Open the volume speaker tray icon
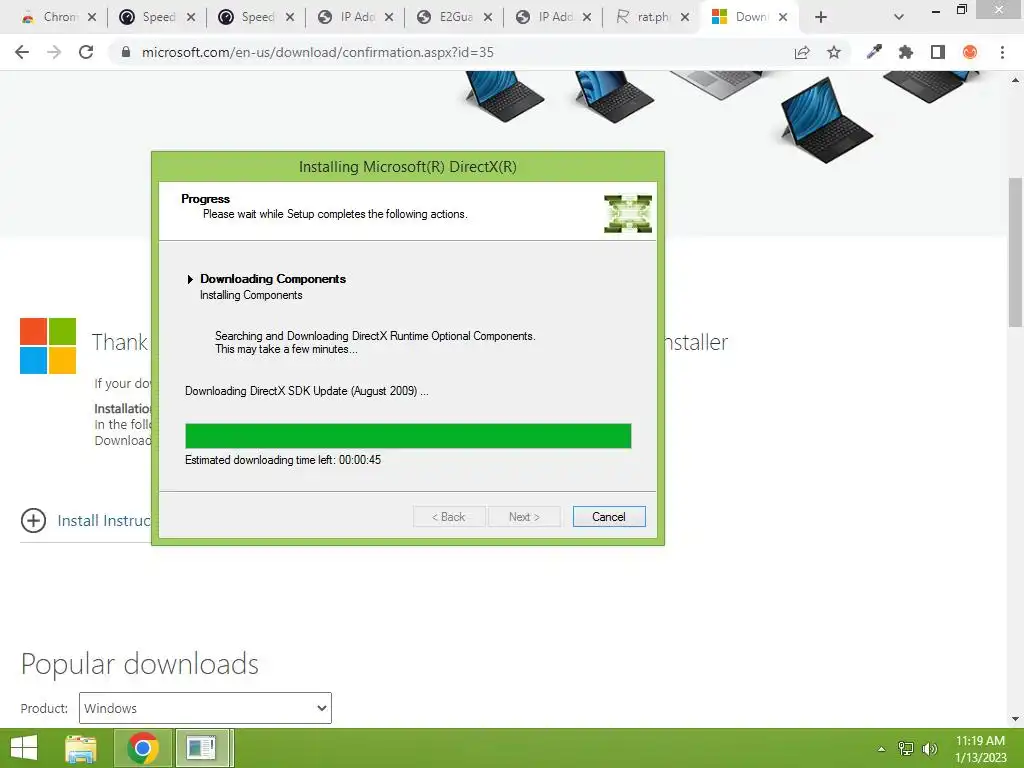1024x768 pixels. coord(929,748)
